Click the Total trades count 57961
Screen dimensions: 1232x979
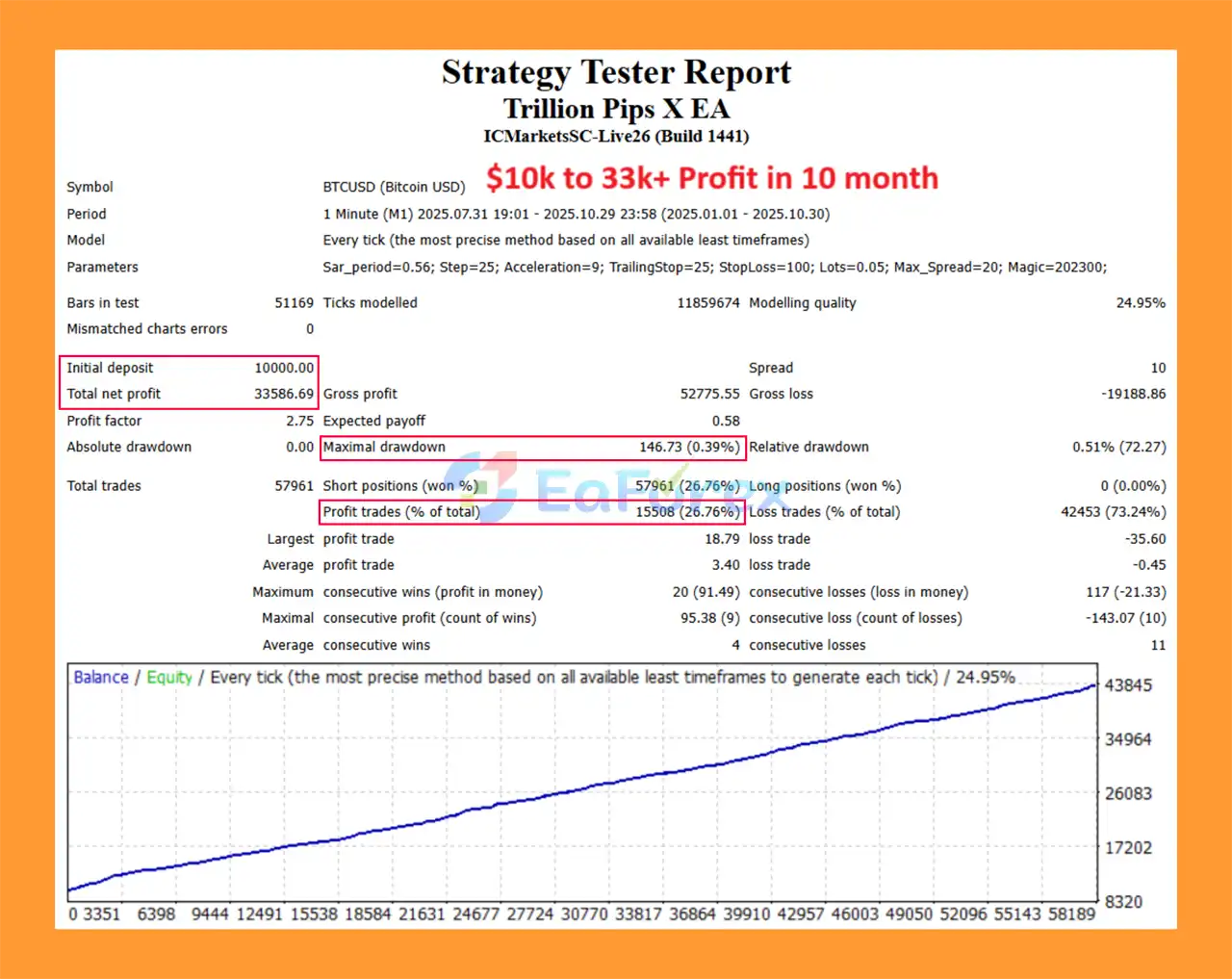(x=295, y=485)
